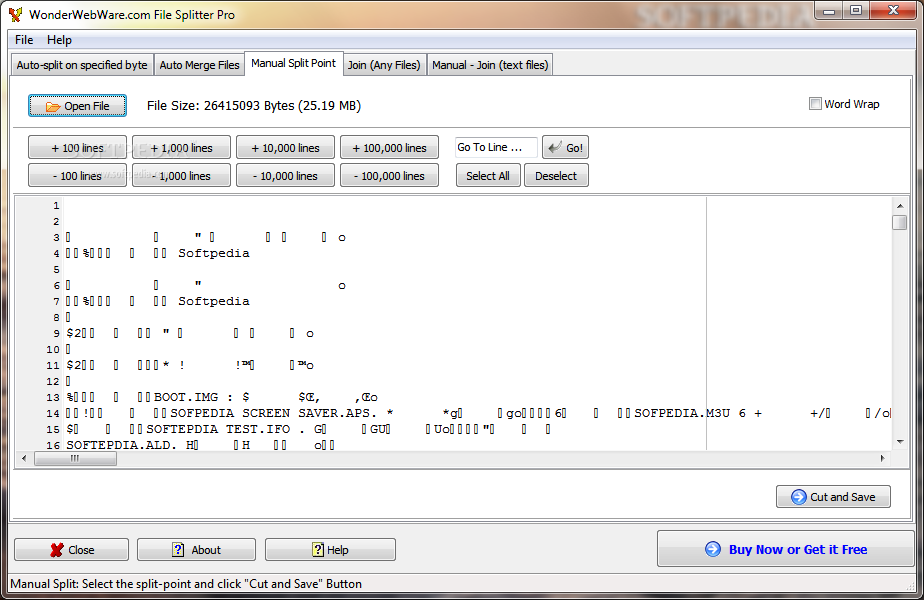Go back - 100,000 lines

(x=390, y=176)
